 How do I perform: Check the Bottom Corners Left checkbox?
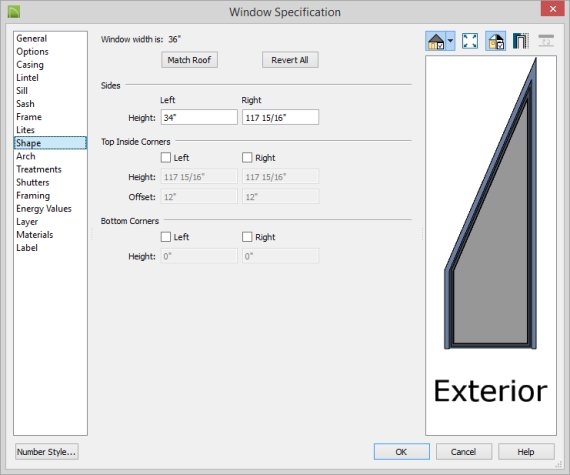(166, 237)
